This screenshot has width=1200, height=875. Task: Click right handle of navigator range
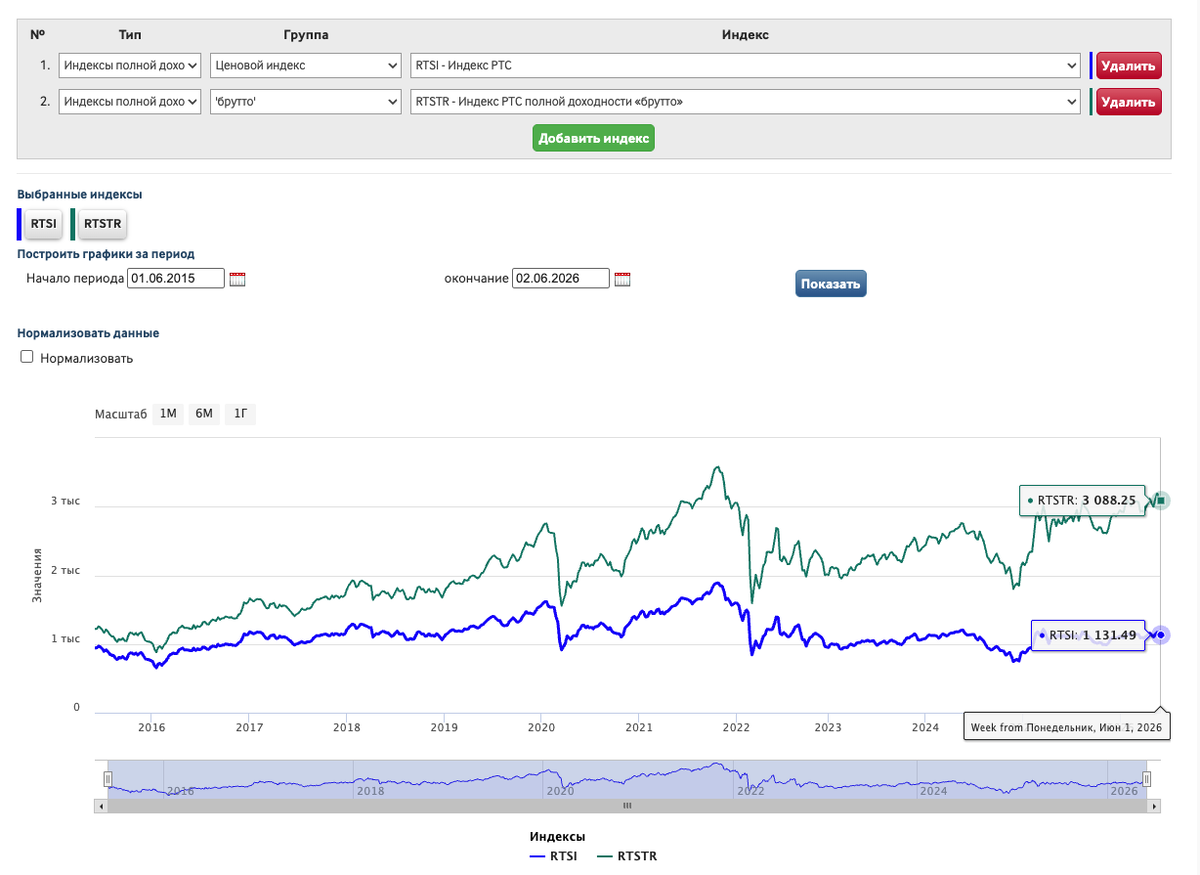1147,779
